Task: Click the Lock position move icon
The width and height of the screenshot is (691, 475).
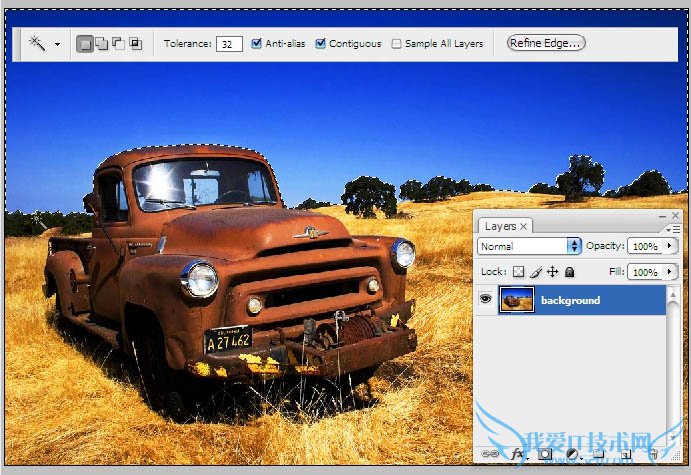Action: point(552,272)
